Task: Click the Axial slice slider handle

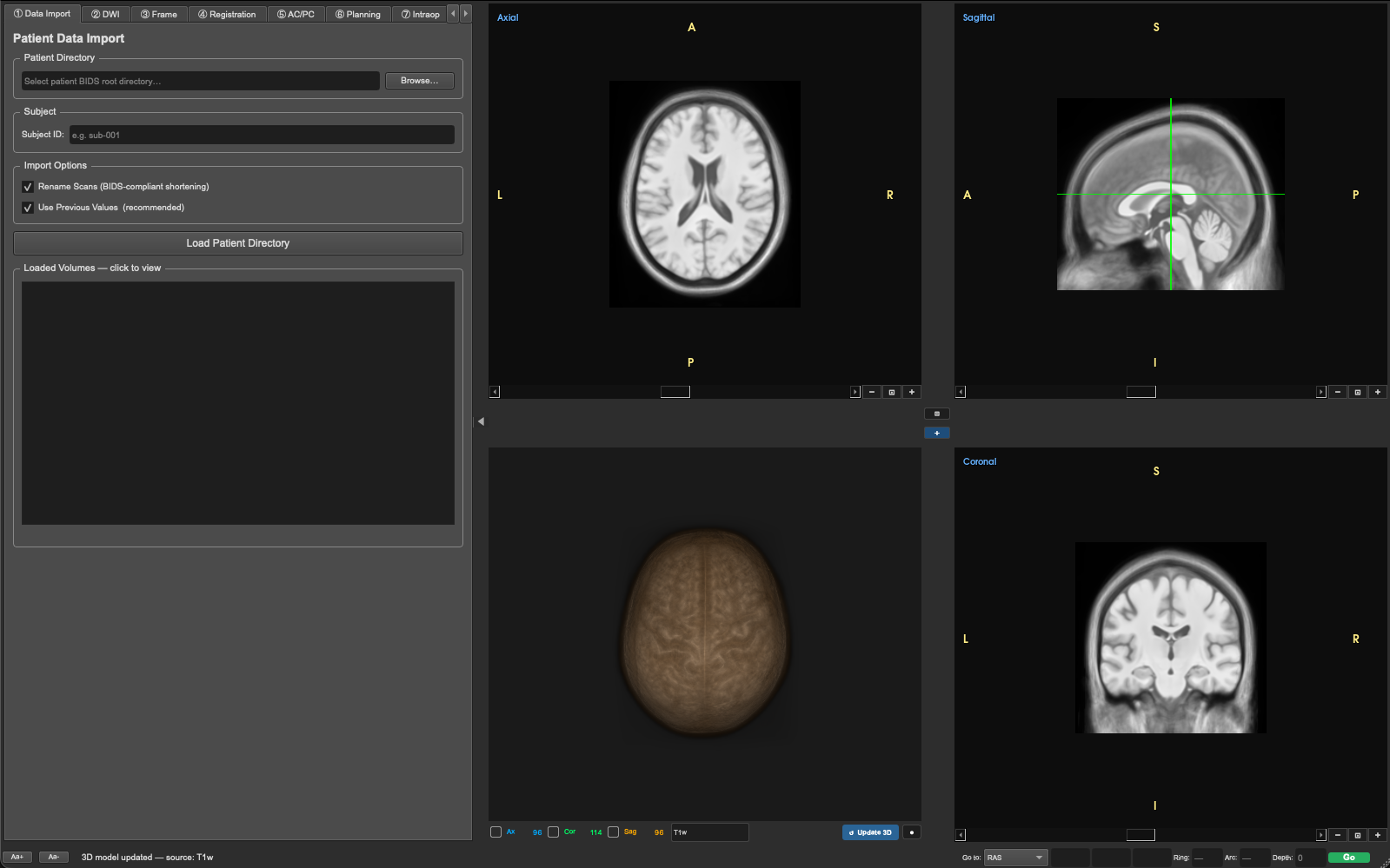Action: pos(675,392)
